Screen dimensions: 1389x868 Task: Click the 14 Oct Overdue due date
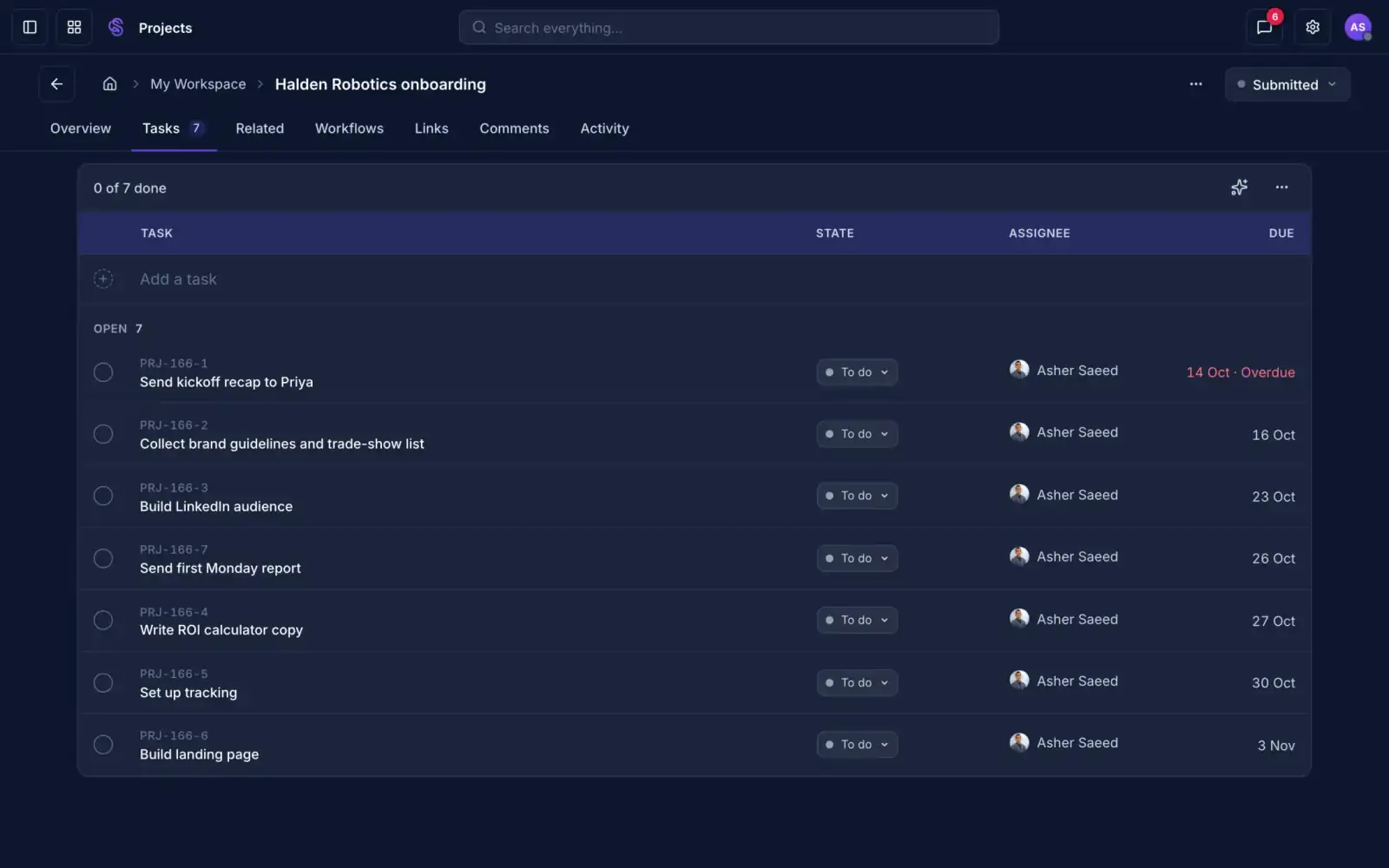click(1241, 372)
